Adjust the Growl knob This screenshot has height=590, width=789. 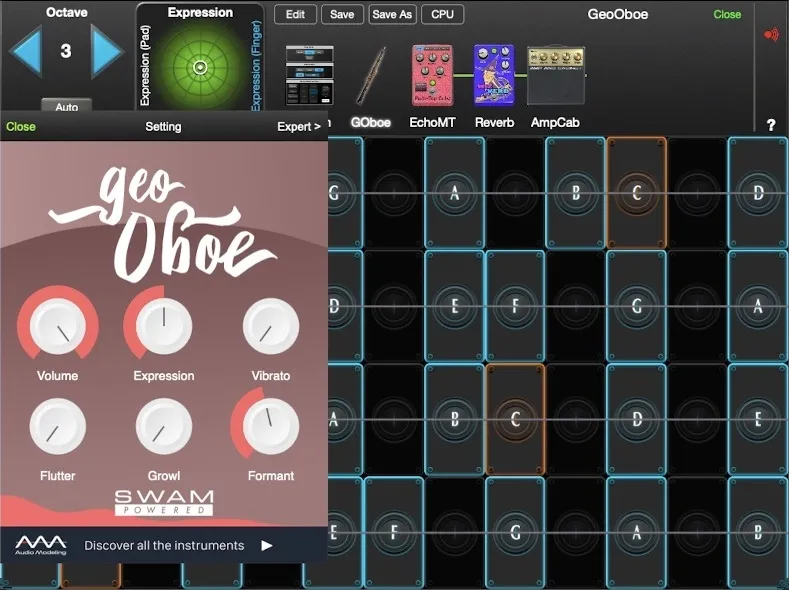(164, 426)
